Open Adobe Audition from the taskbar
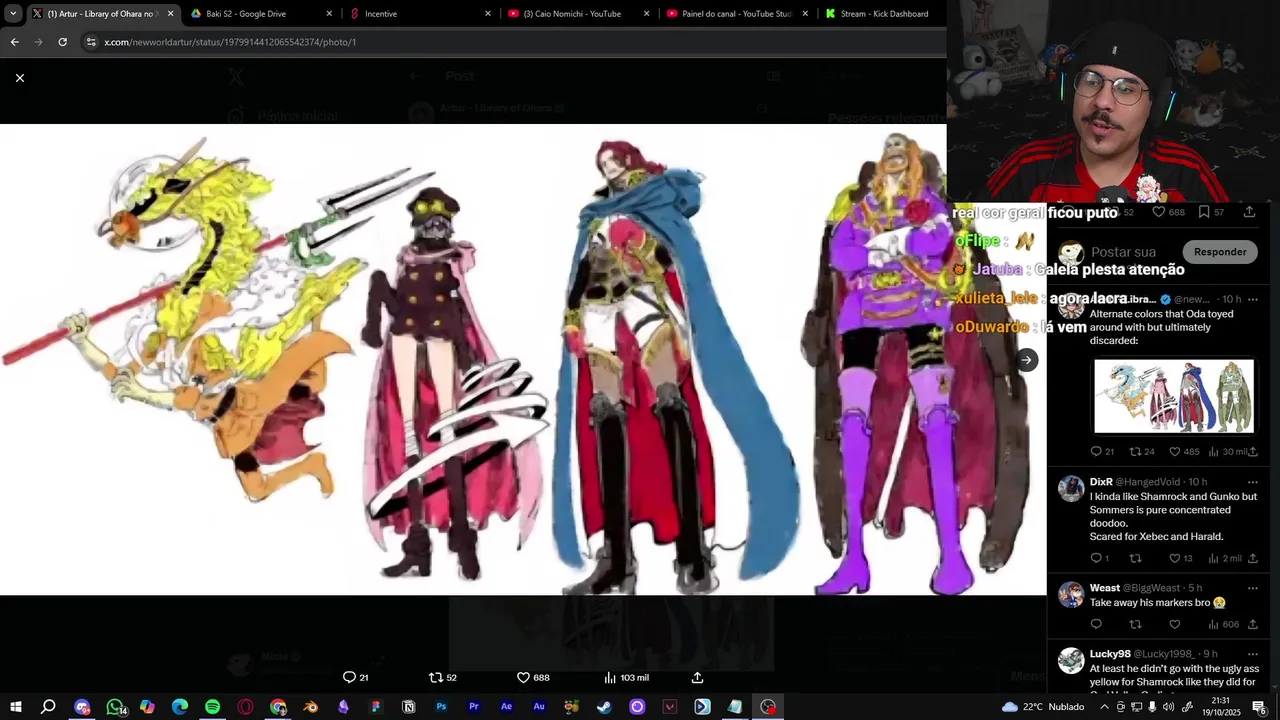The width and height of the screenshot is (1280, 720). (539, 707)
